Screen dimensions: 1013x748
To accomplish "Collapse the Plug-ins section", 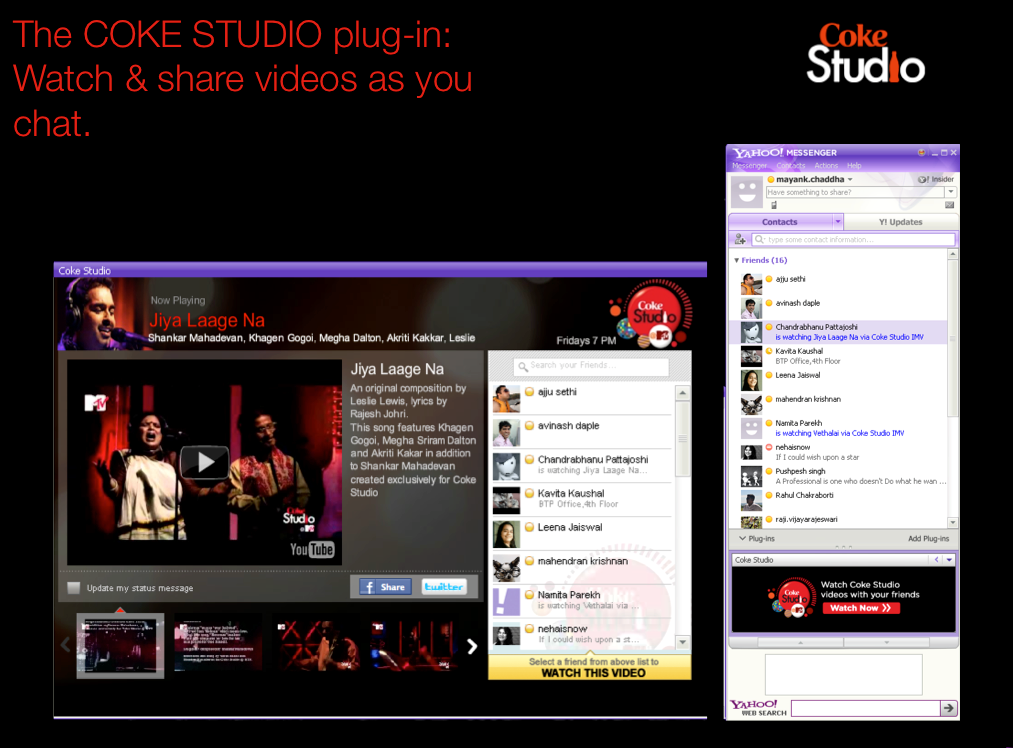I will 742,538.
